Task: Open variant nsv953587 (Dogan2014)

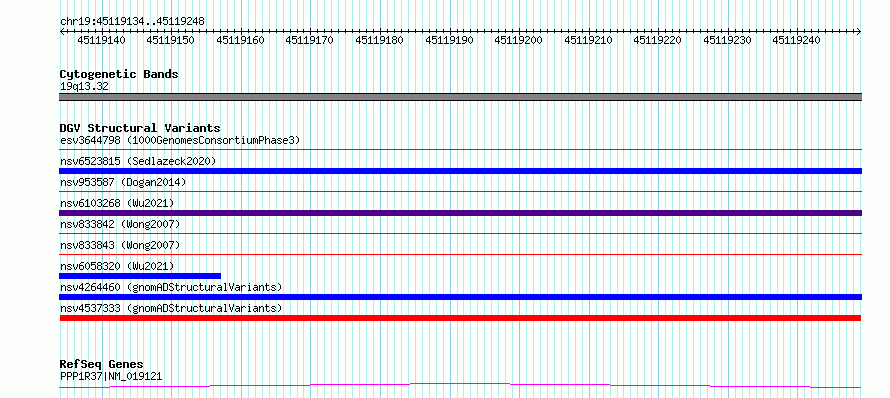Action: pos(123,182)
